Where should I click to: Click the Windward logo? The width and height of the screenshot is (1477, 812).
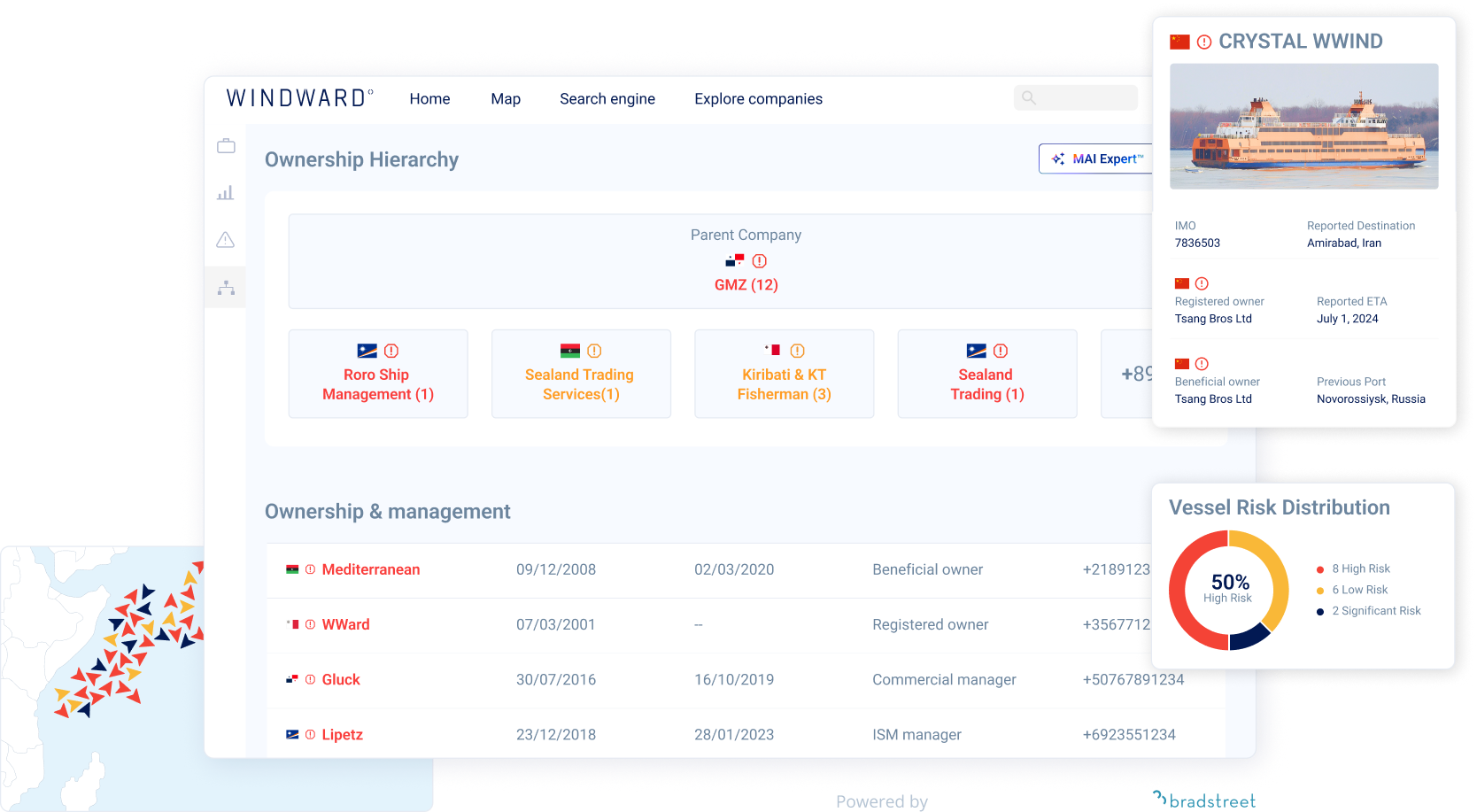(x=300, y=98)
